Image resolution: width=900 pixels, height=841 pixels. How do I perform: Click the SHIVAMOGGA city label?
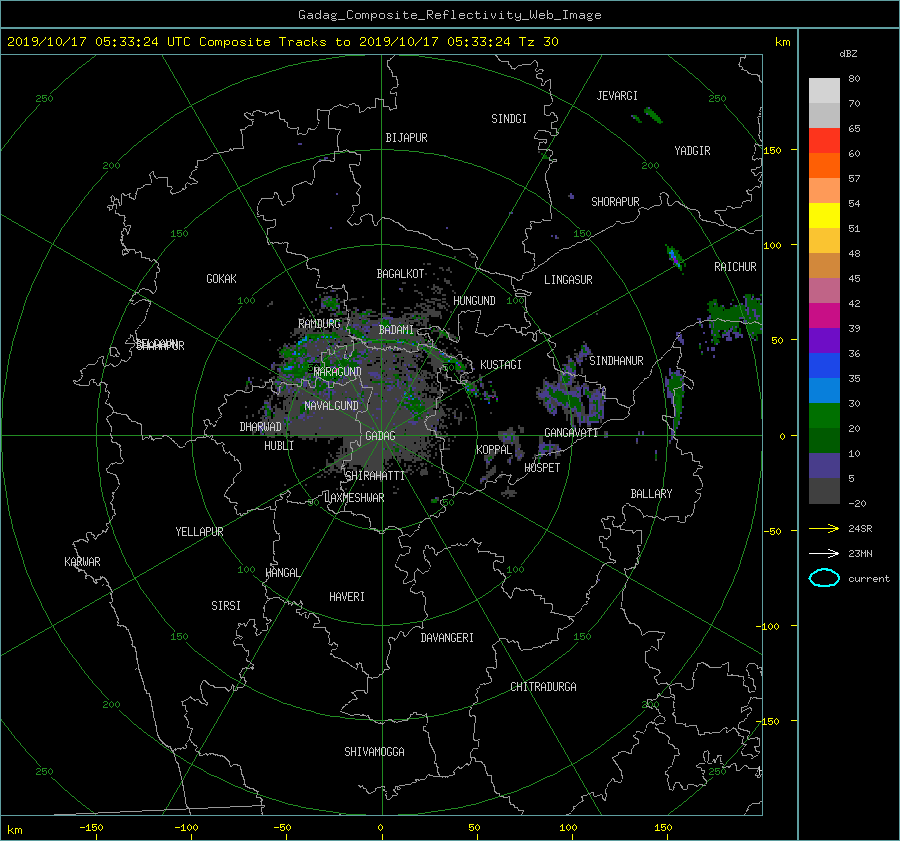374,752
